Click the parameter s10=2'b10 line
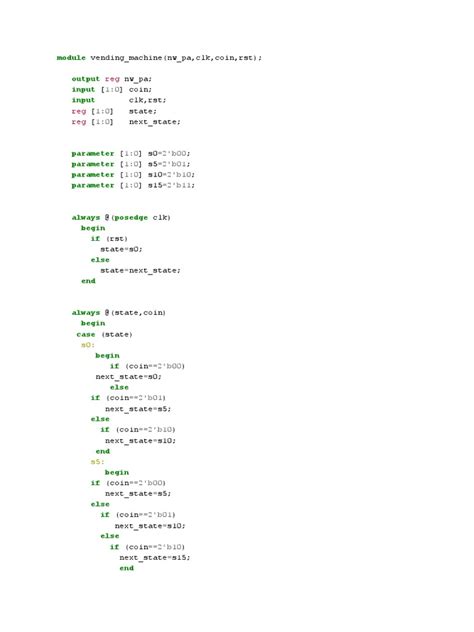This screenshot has width=474, height=632. (x=133, y=175)
